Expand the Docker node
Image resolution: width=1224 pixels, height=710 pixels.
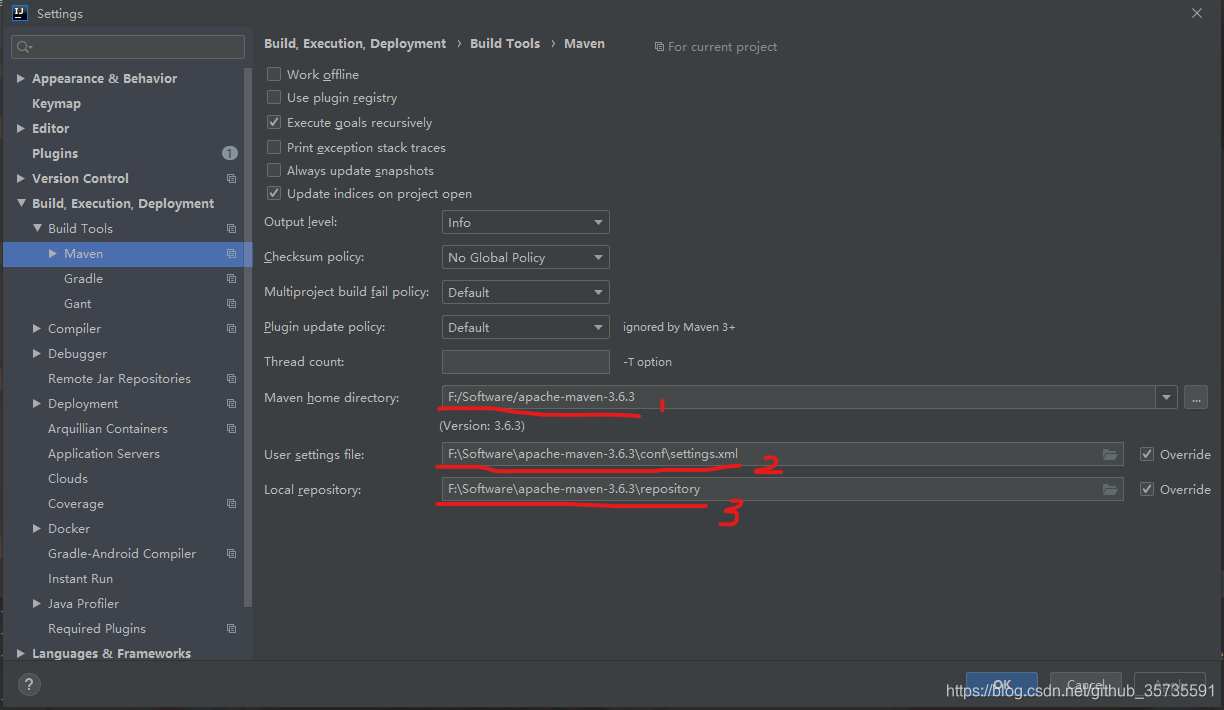[37, 529]
